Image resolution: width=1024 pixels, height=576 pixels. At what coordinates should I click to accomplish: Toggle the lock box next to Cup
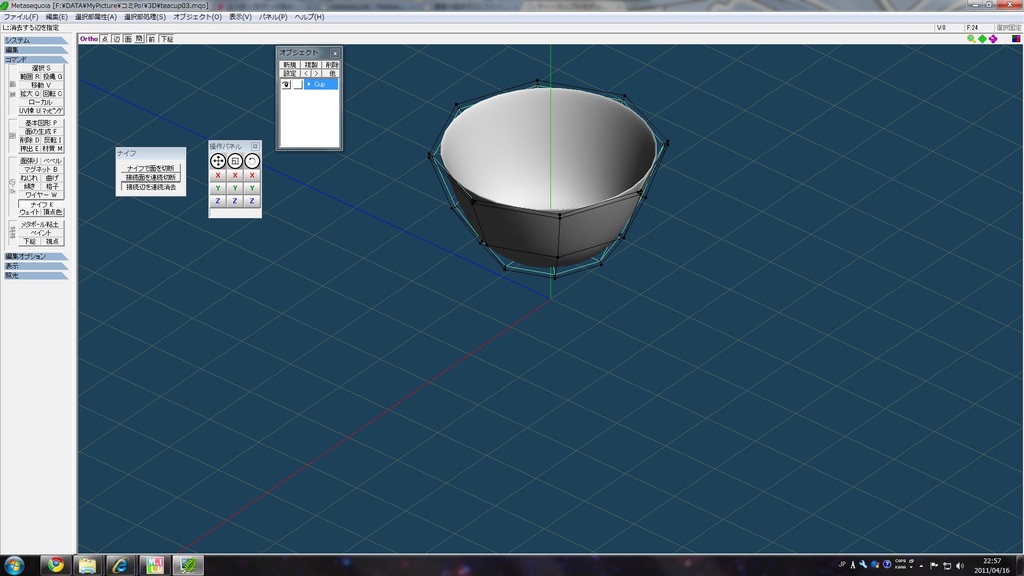297,85
